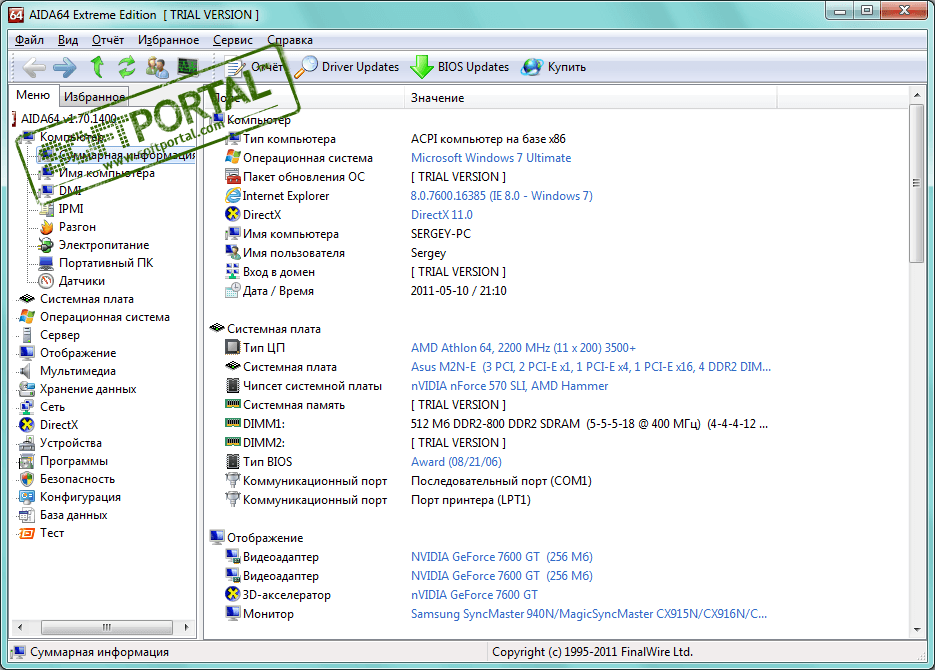
Task: Click left tree horizontal scrollbar right arrow
Action: [187, 627]
